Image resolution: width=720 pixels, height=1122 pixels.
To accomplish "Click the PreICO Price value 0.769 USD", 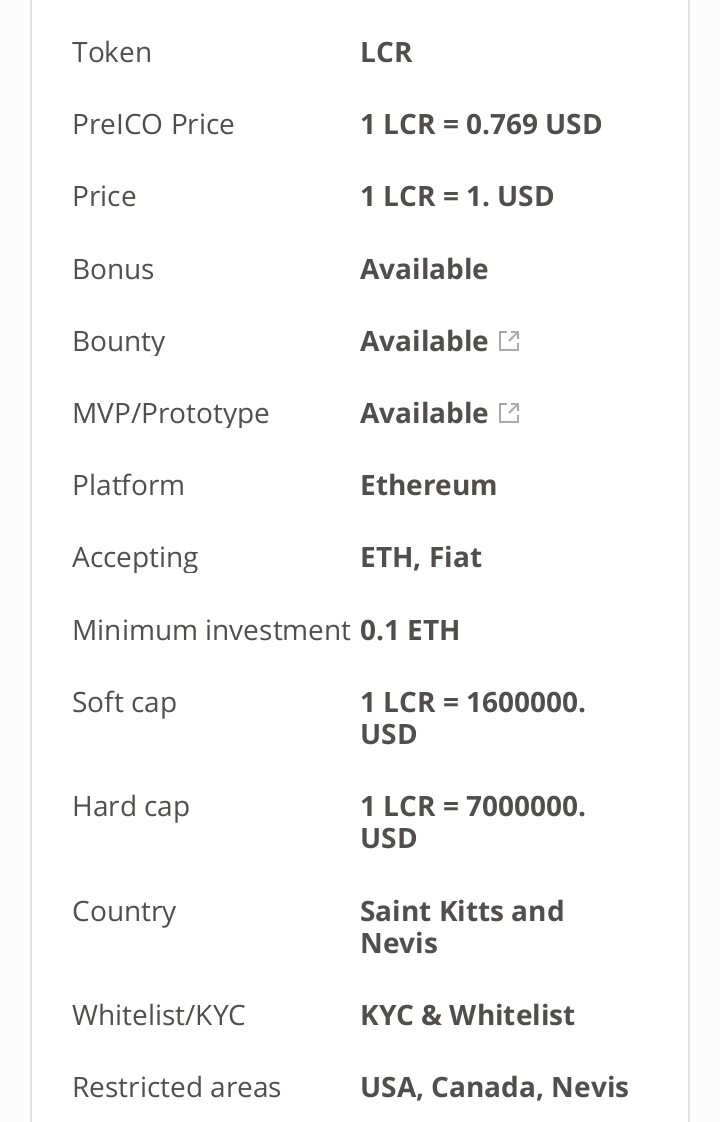I will coord(481,125).
